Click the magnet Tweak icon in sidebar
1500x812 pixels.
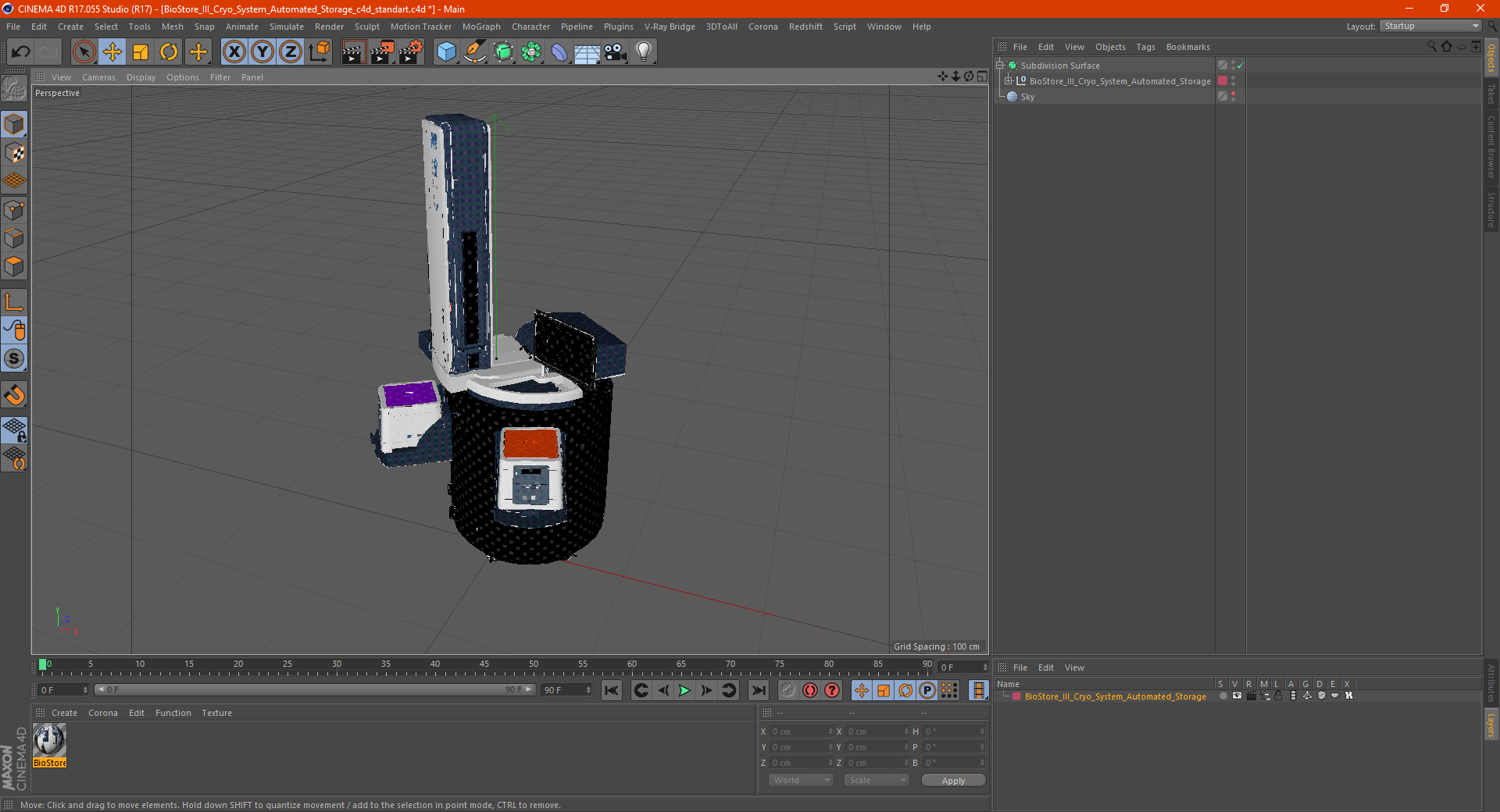tap(14, 395)
